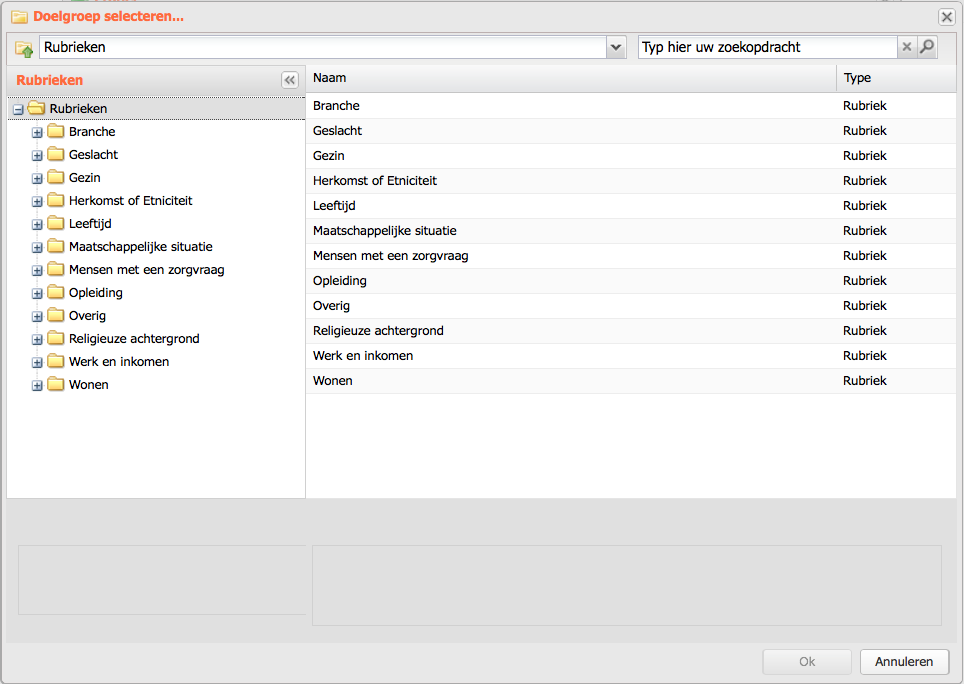Sort by the Naam column header
This screenshot has width=964, height=684.
[x=571, y=78]
